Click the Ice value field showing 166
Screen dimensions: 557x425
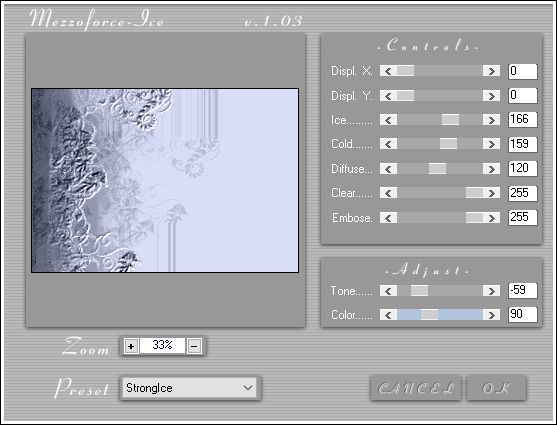(x=523, y=119)
